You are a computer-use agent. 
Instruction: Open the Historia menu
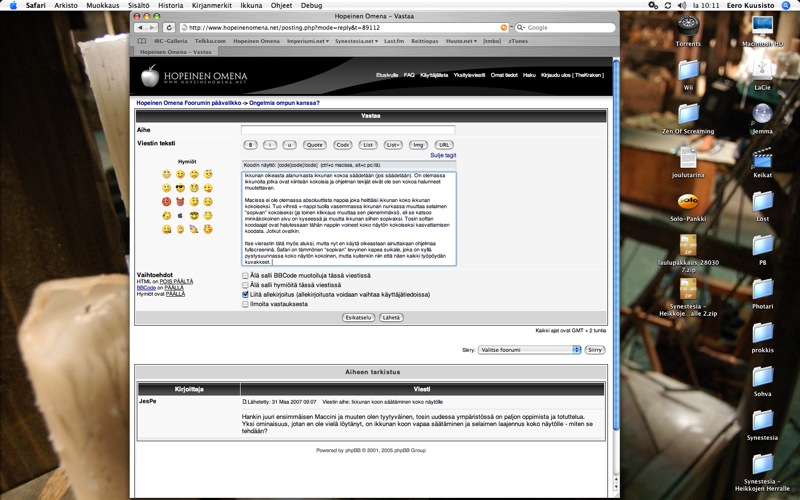point(170,5)
